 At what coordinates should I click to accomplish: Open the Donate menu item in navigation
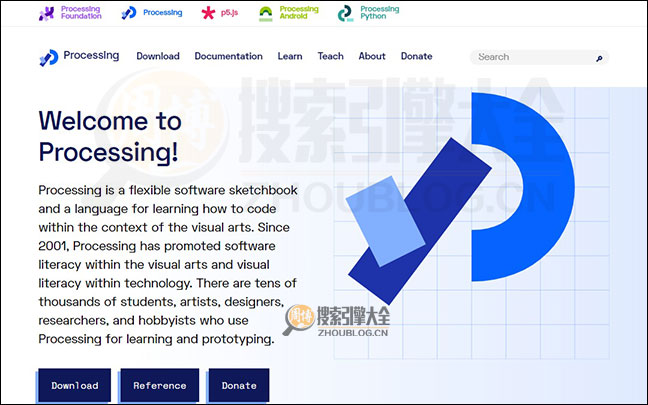(417, 56)
